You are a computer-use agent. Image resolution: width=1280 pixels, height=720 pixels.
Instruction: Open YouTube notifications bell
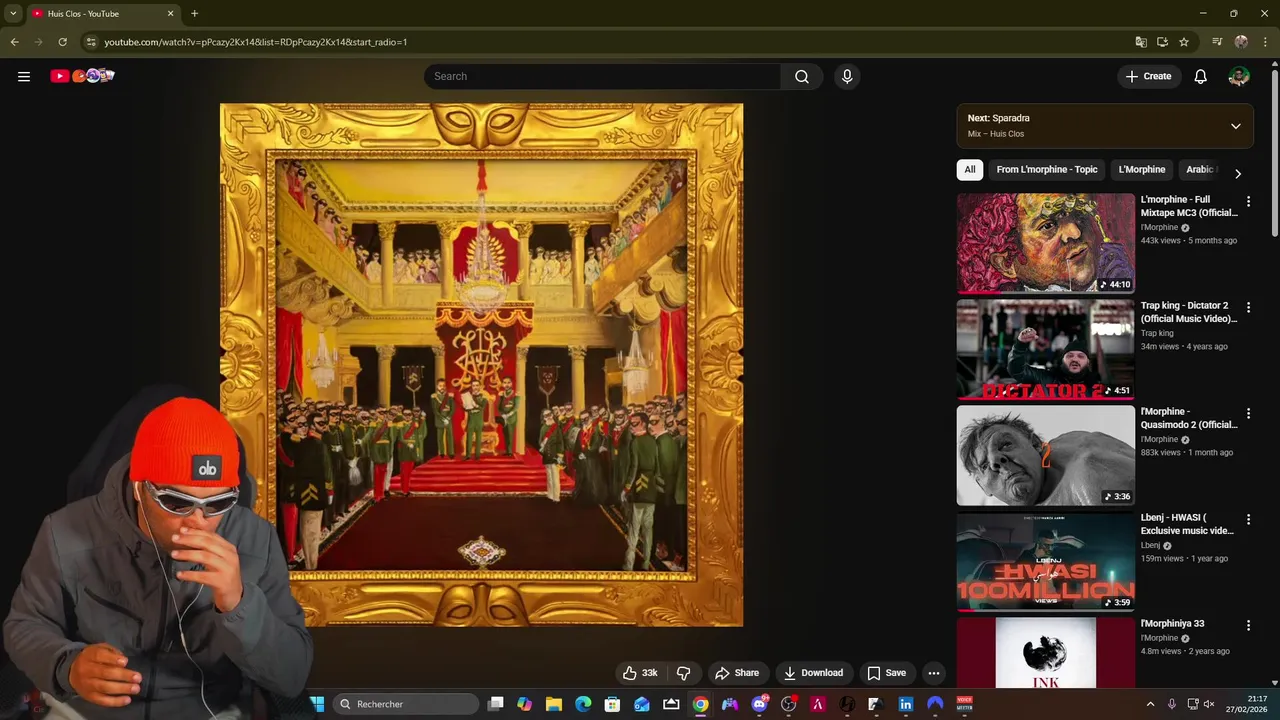click(x=1200, y=76)
